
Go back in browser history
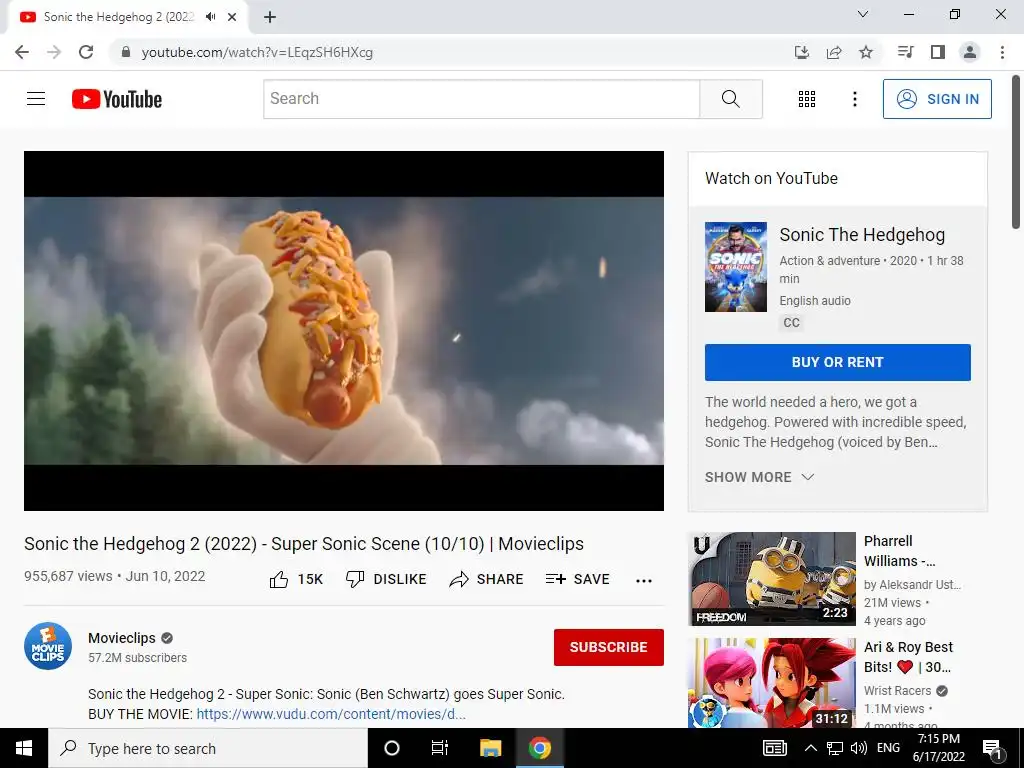(22, 52)
